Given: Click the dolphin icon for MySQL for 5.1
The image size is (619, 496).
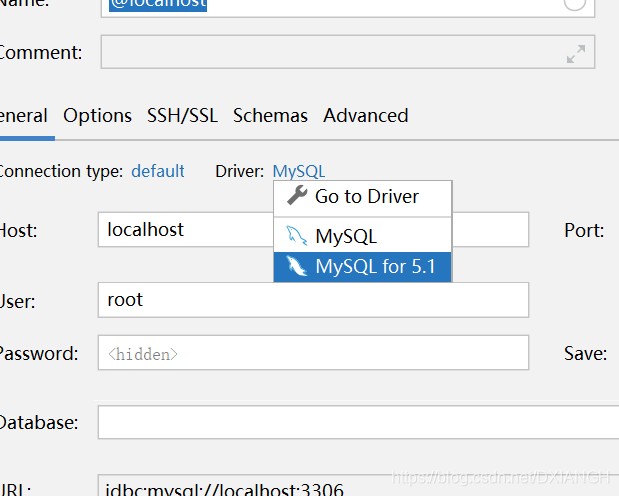Looking at the screenshot, I should coord(297,267).
